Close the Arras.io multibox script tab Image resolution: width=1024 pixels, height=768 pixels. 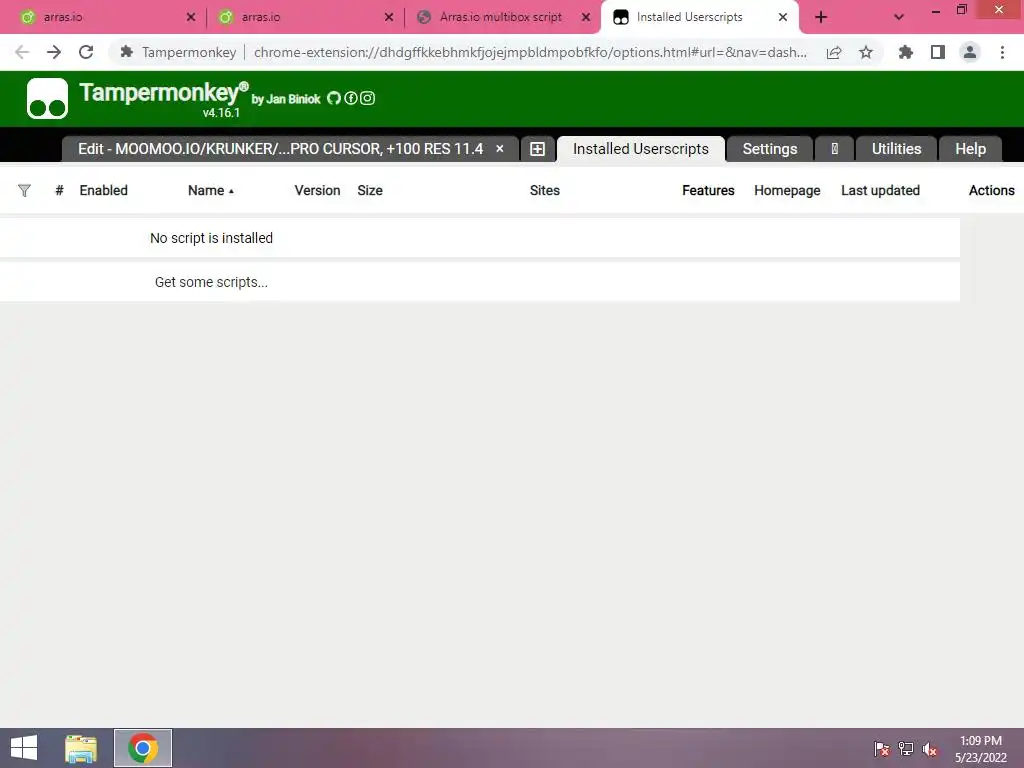click(586, 18)
